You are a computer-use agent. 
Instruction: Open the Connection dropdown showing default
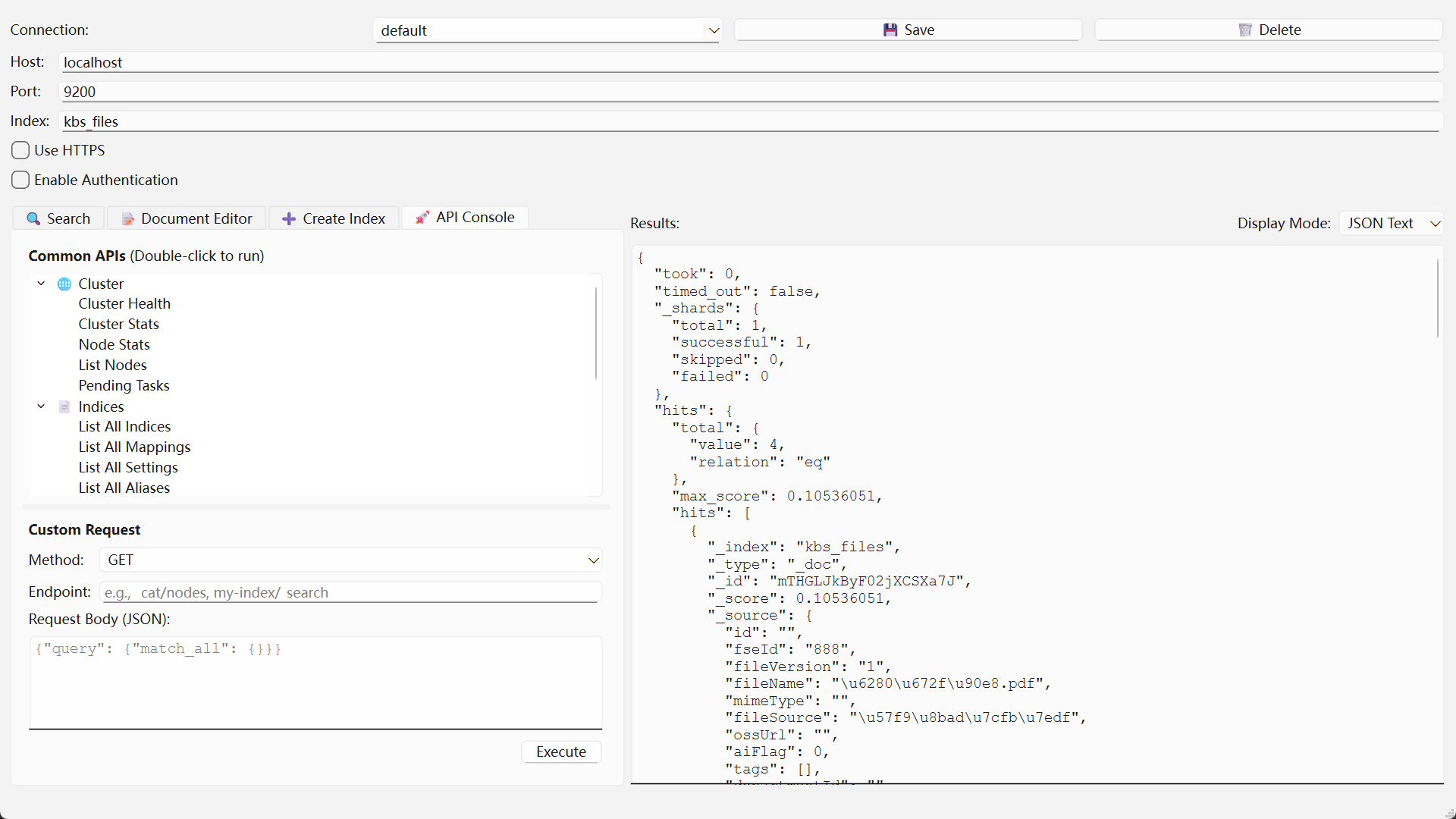click(x=547, y=30)
